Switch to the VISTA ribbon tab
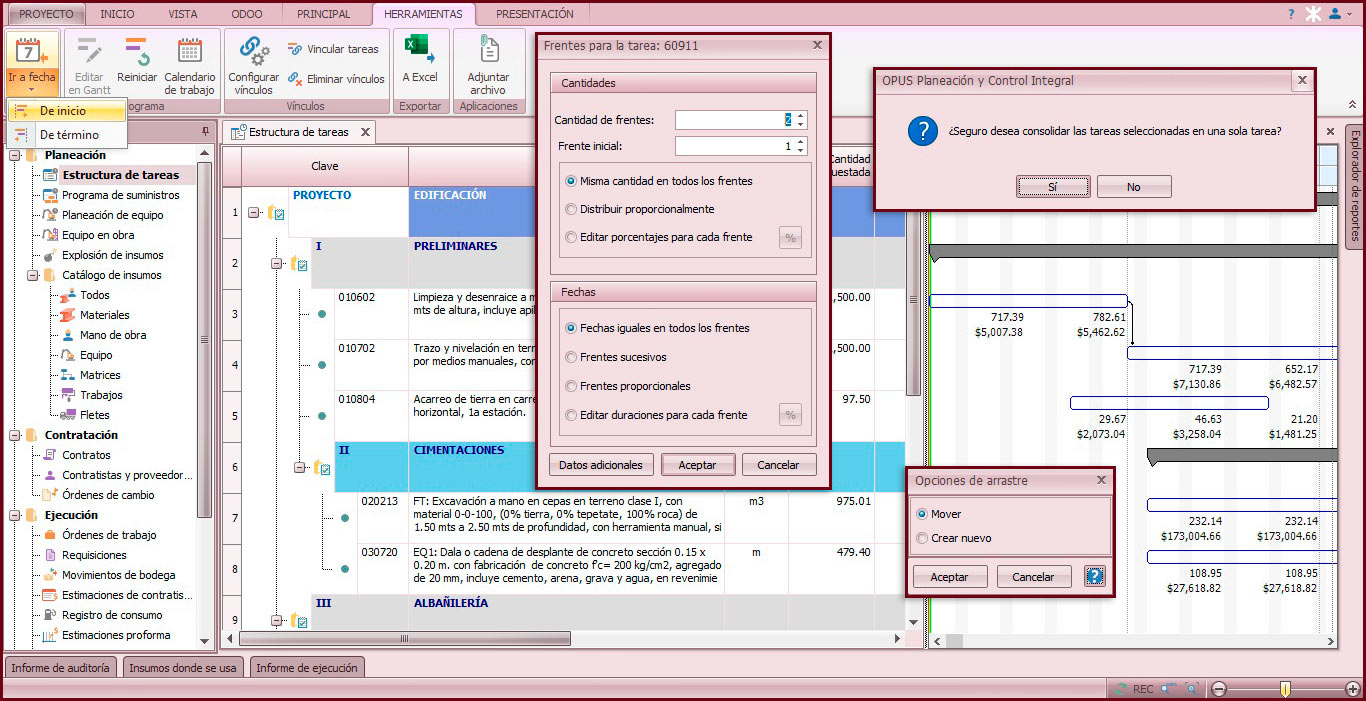Viewport: 1366px width, 701px height. coord(183,14)
